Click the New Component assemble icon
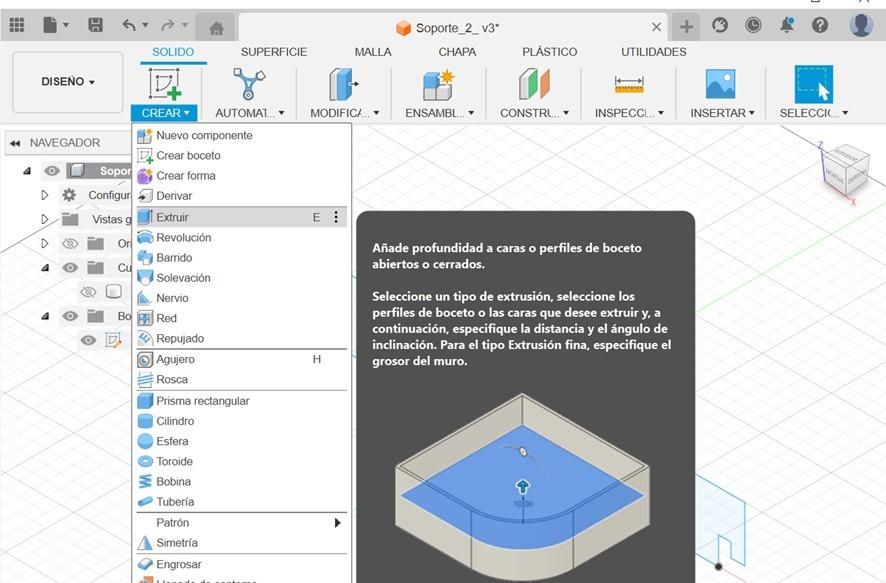 pyautogui.click(x=438, y=85)
